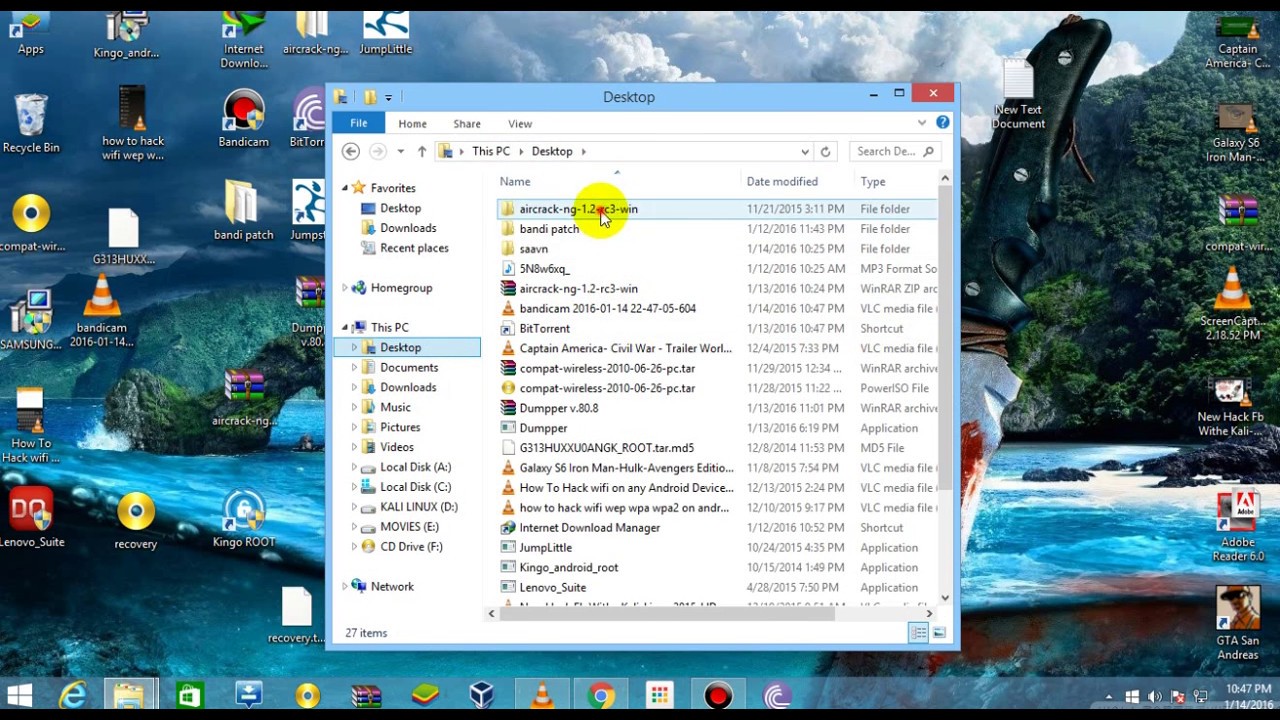
Task: Open recent locations dropdown arrow
Action: [x=400, y=151]
